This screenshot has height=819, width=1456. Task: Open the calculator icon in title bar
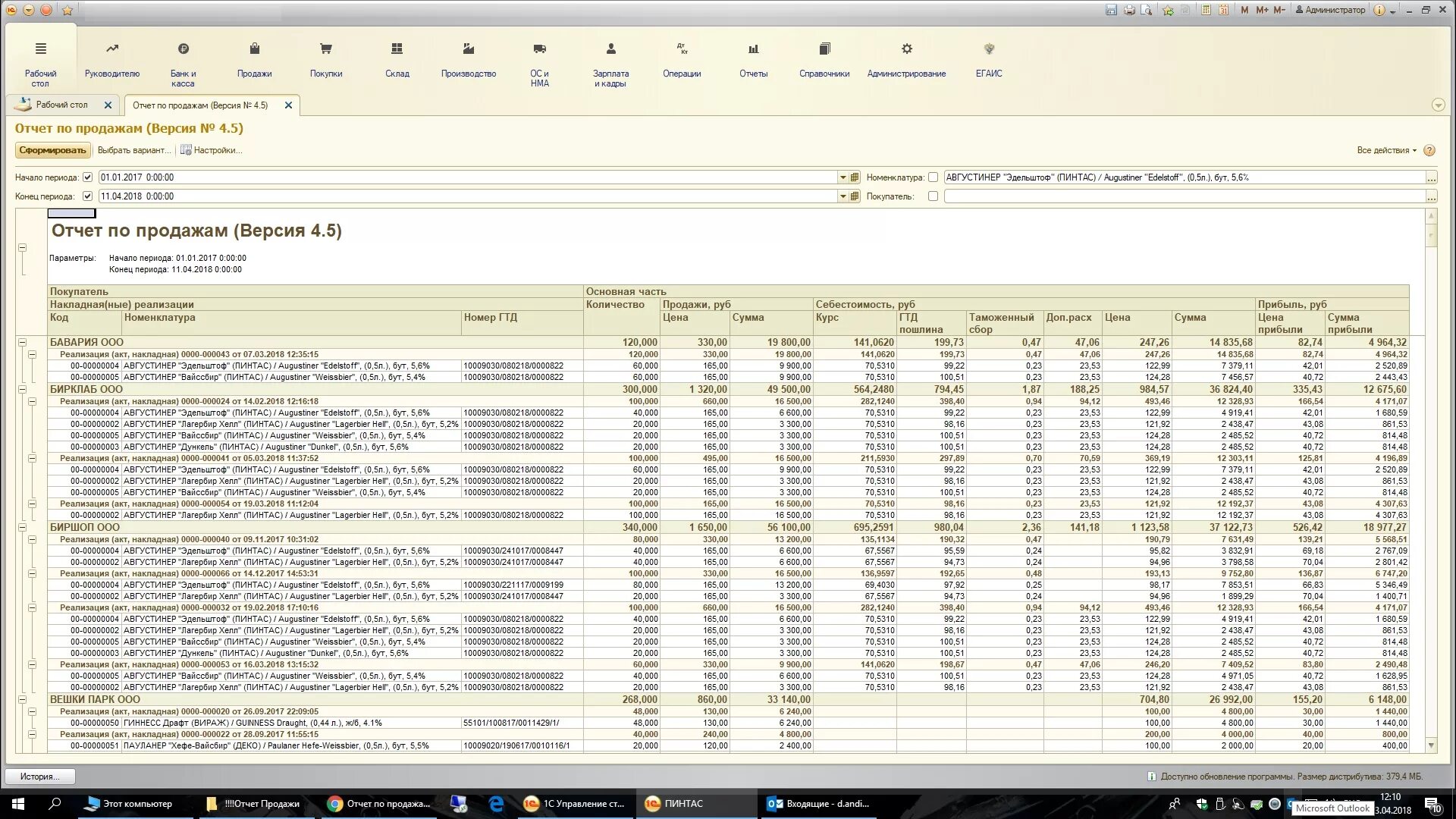1206,10
